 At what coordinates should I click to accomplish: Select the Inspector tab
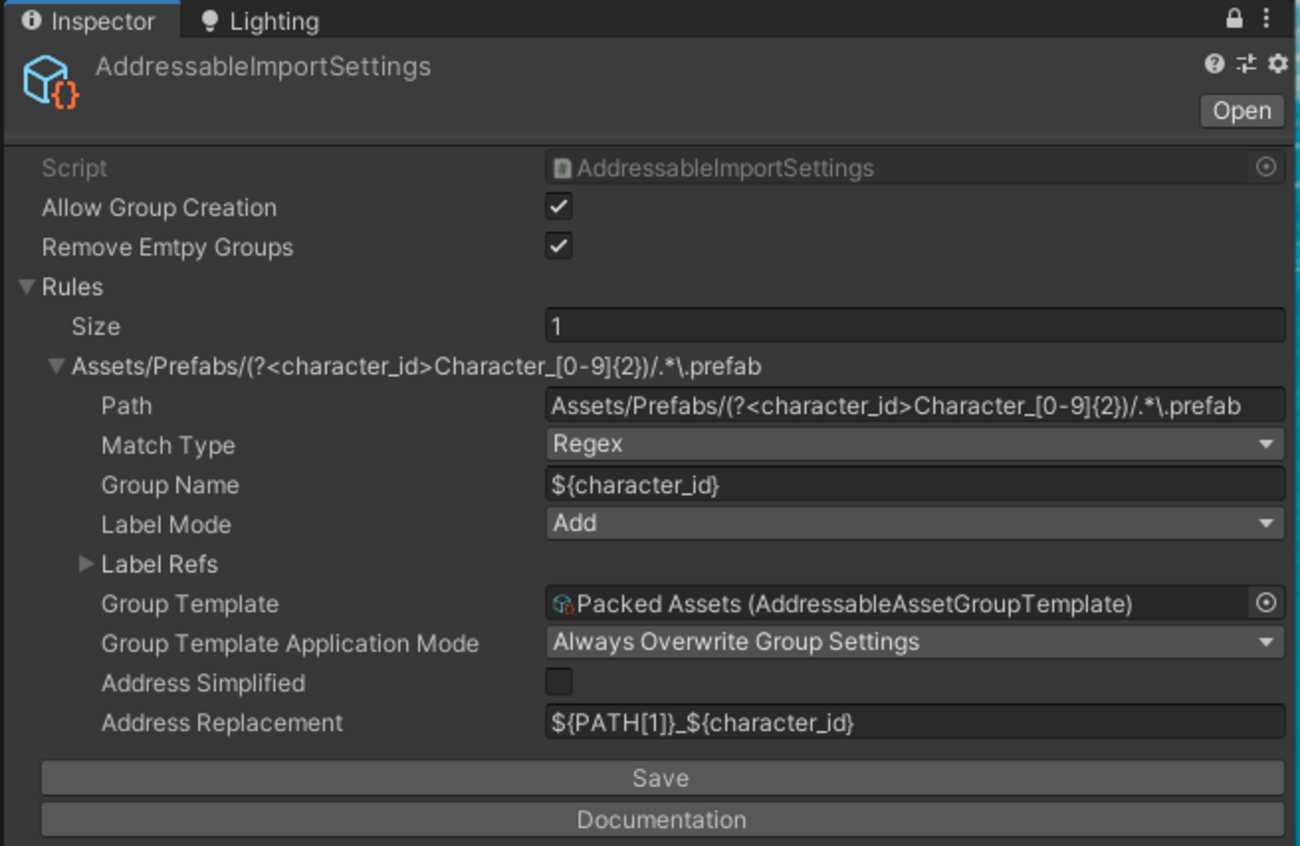pos(93,19)
